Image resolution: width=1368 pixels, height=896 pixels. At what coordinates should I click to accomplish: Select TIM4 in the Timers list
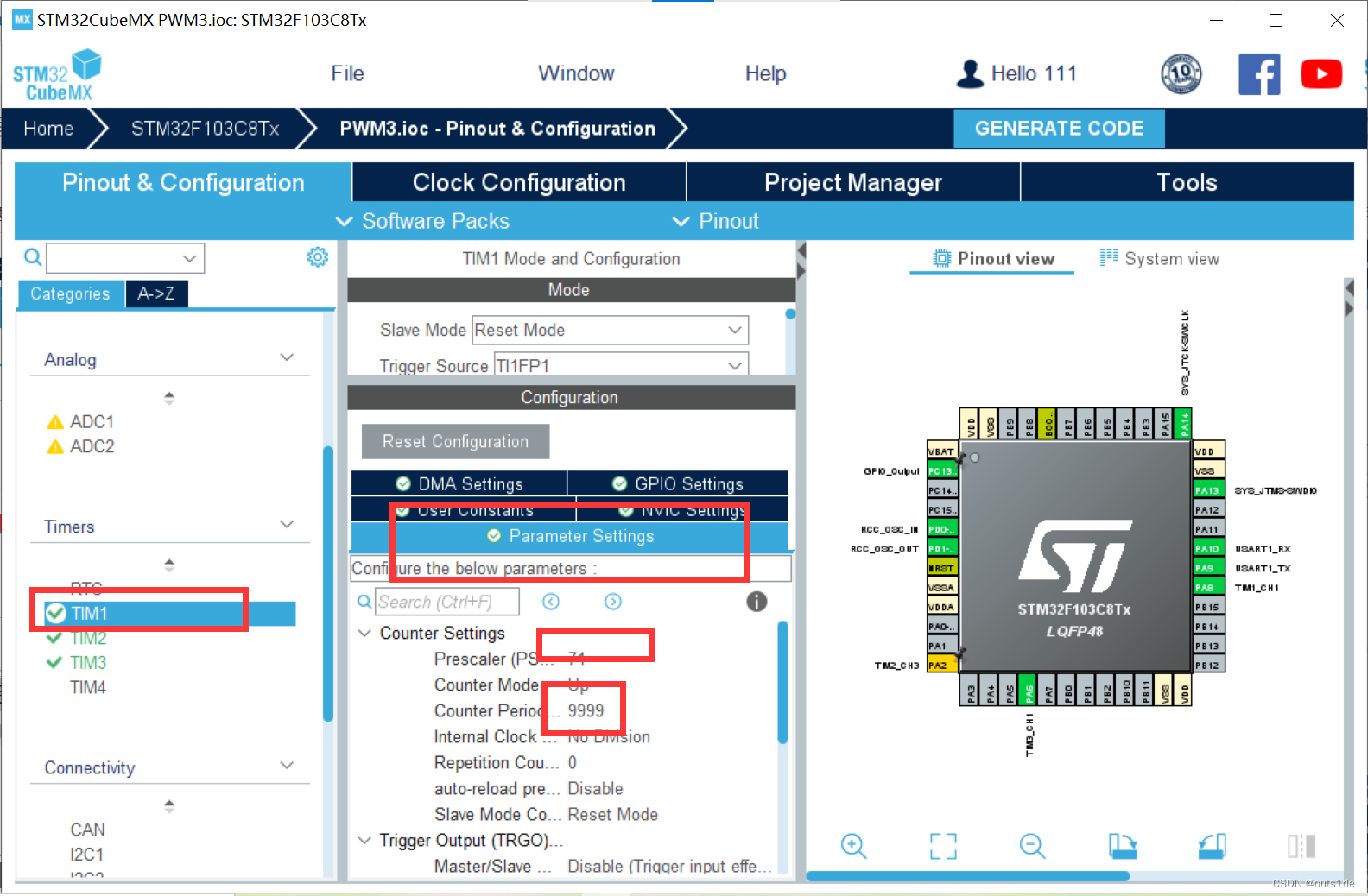pyautogui.click(x=88, y=687)
